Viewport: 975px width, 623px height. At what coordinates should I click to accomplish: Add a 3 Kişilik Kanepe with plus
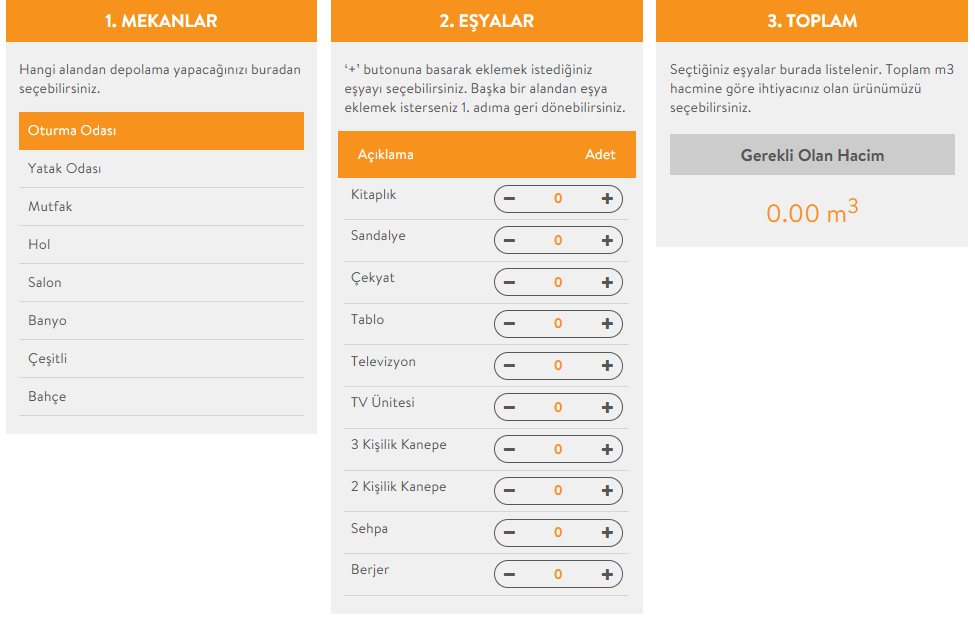click(x=607, y=450)
